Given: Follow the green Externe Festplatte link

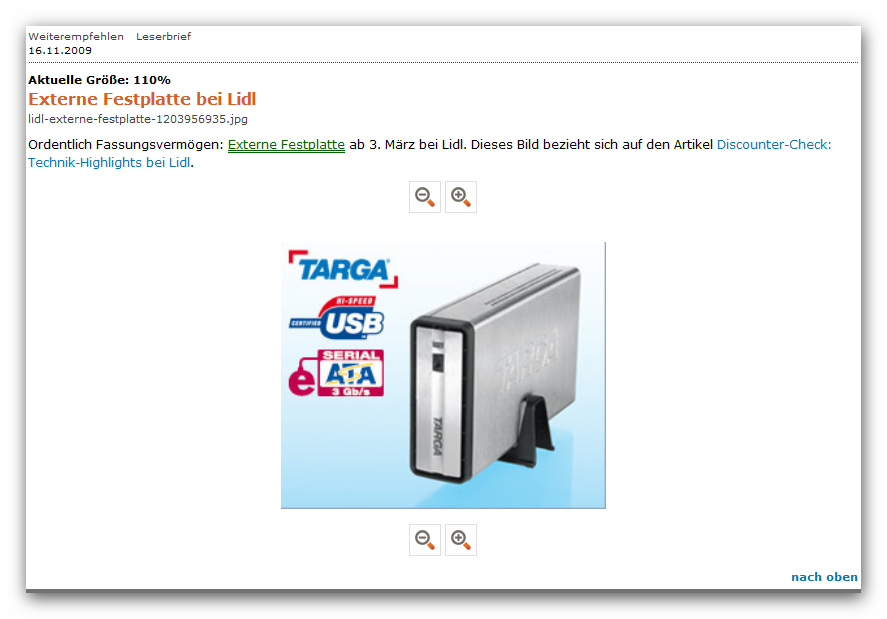Looking at the screenshot, I should tap(286, 145).
